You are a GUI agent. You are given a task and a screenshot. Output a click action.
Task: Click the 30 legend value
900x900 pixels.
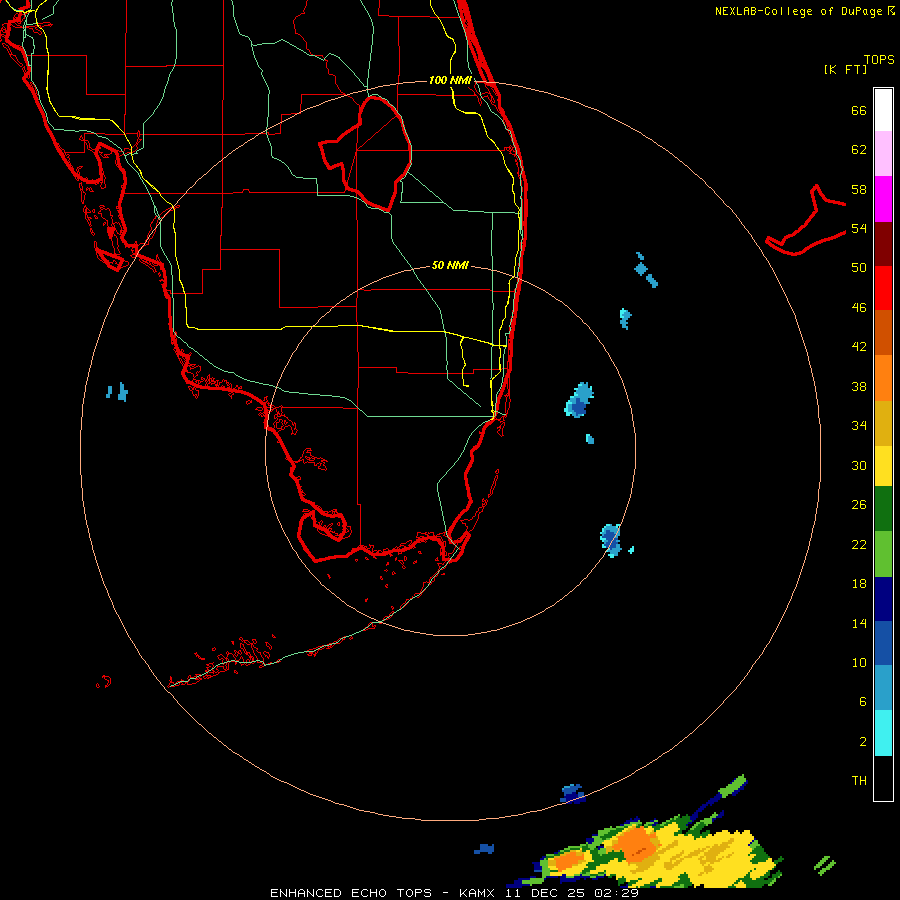pos(859,465)
